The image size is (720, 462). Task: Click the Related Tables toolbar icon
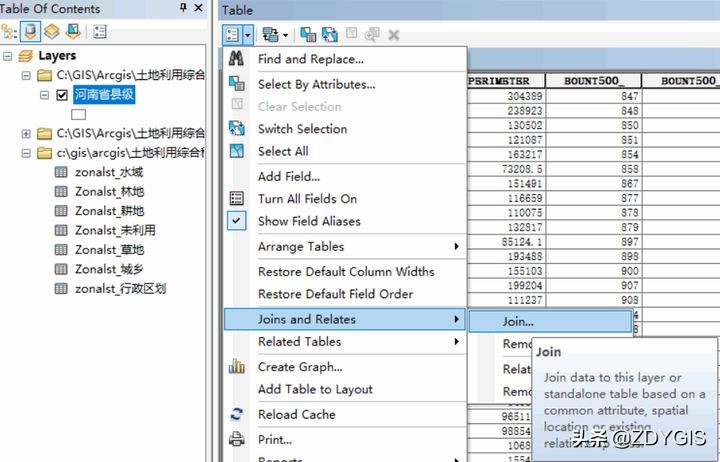(x=270, y=34)
